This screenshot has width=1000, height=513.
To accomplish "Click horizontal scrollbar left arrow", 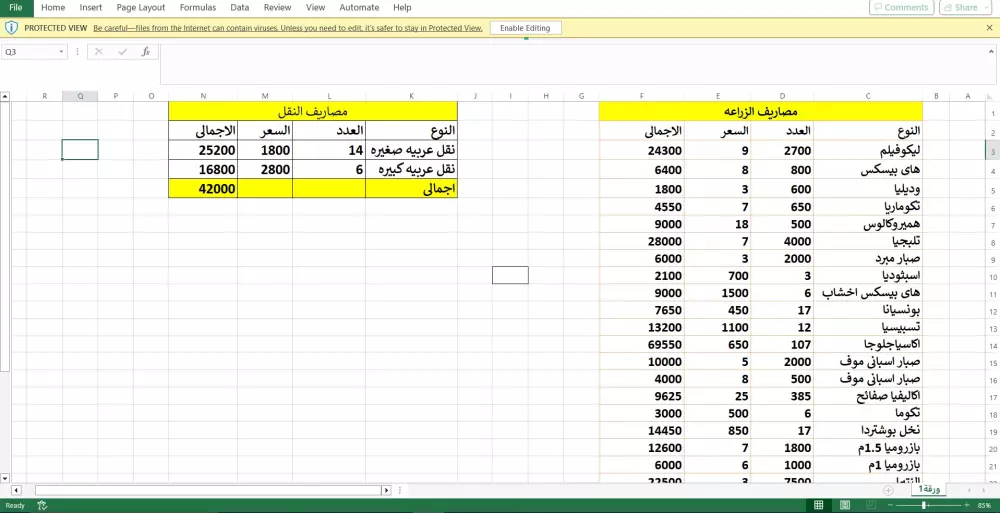I will click(x=17, y=490).
